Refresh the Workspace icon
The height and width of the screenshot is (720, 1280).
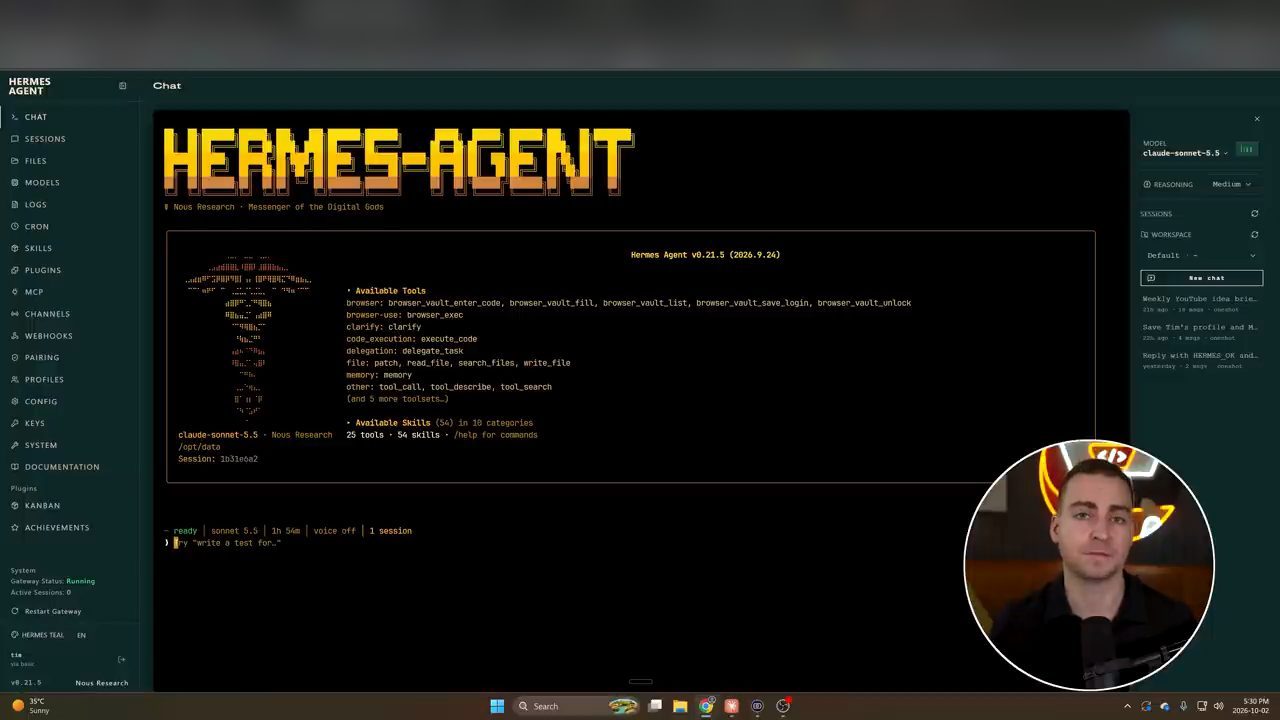click(1255, 235)
